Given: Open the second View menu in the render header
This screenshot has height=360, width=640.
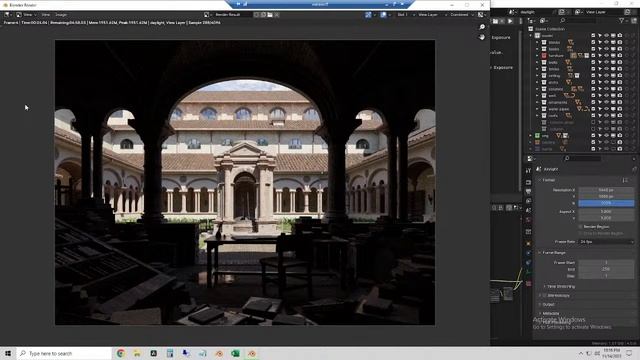Looking at the screenshot, I should pyautogui.click(x=46, y=15).
